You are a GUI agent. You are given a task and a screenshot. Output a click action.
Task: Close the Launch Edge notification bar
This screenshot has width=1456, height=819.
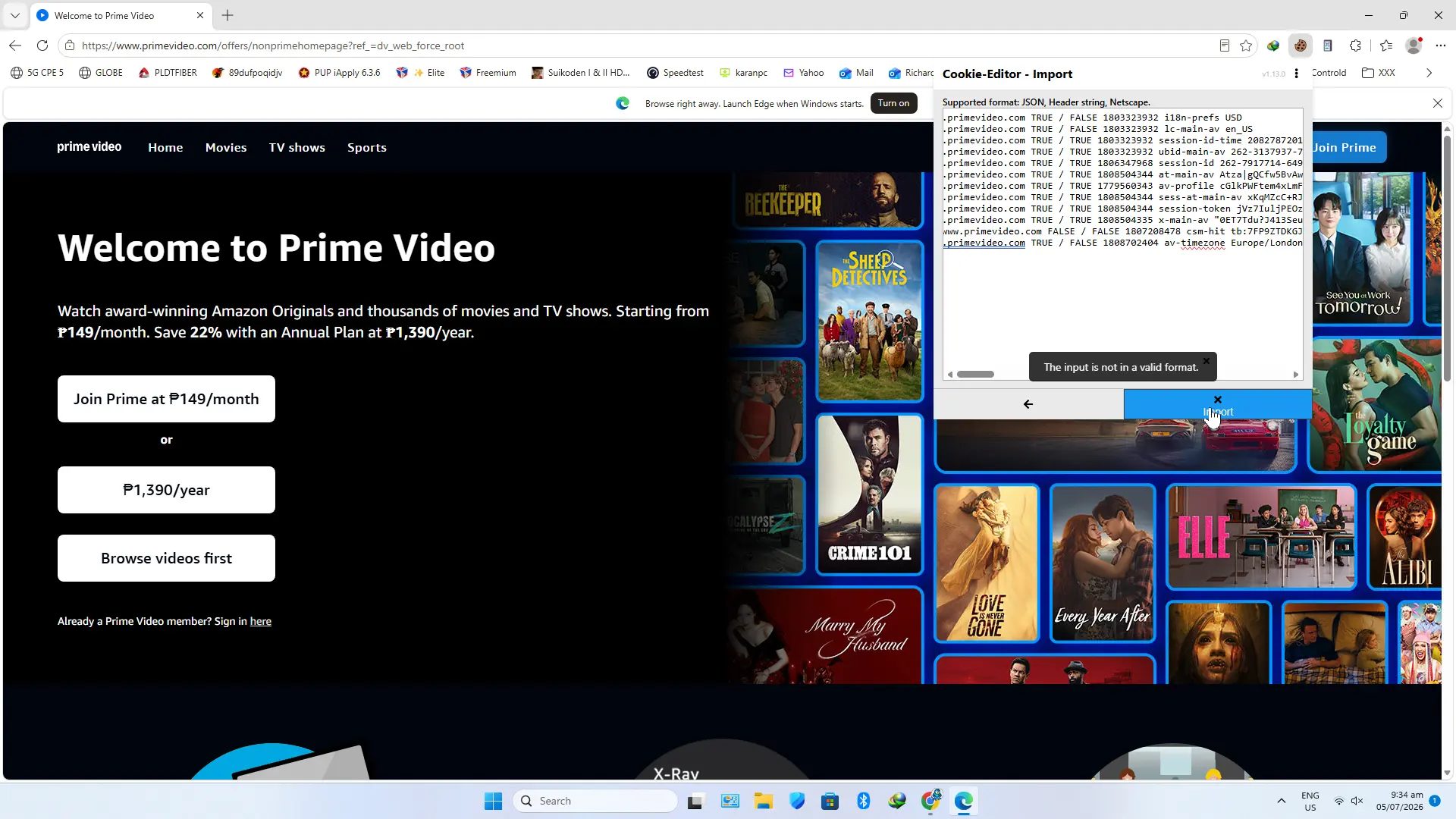coord(1438,103)
